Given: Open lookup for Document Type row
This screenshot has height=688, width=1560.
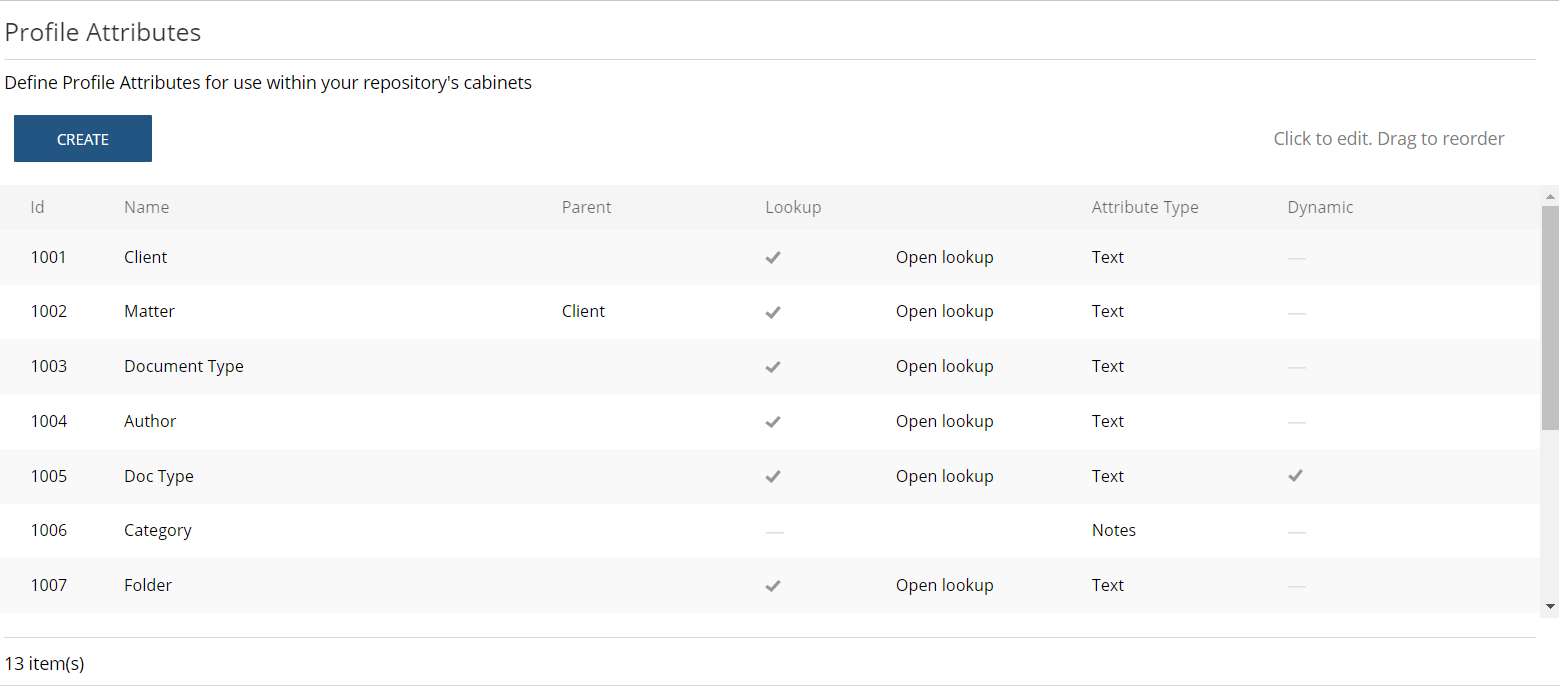Looking at the screenshot, I should 944,366.
